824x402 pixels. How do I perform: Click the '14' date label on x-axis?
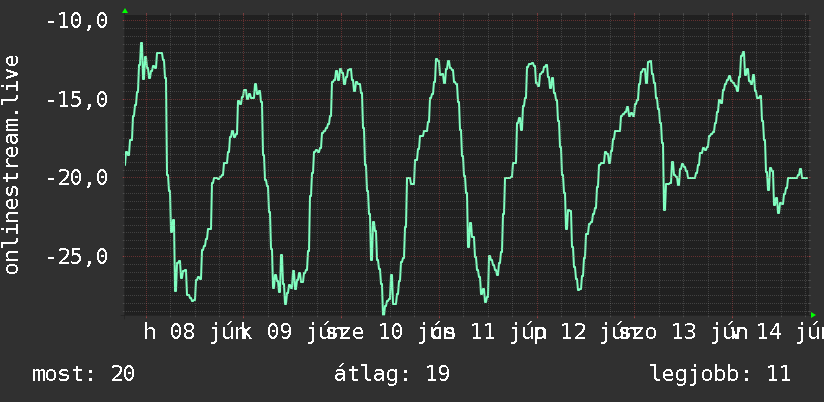tap(769, 333)
